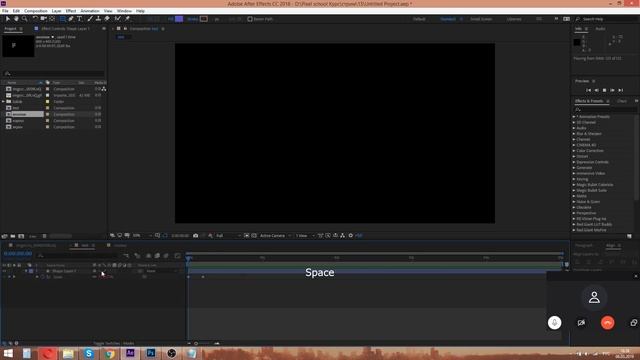Toggle the camera in call overlay
Image resolution: width=640 pixels, height=360 pixels.
pyautogui.click(x=581, y=323)
